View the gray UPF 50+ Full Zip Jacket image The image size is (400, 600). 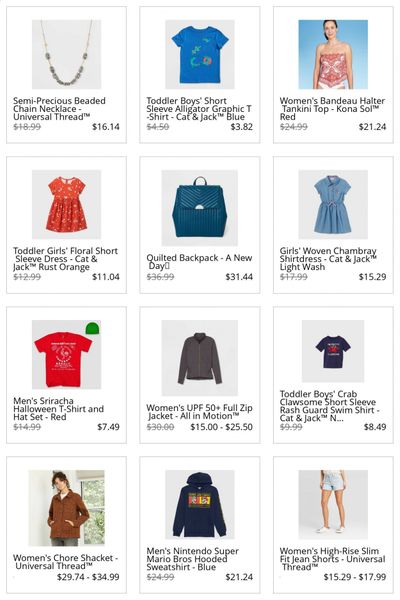coord(199,358)
